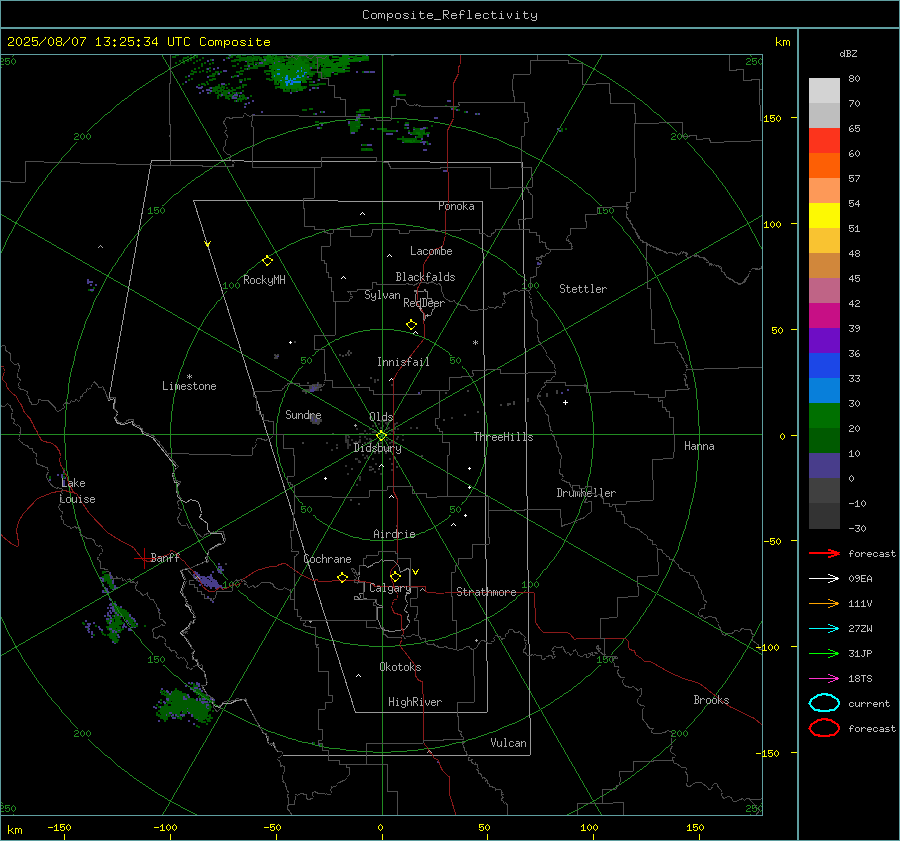Pick the red 65 dBZ color swatch
900x841 pixels.
(x=824, y=140)
